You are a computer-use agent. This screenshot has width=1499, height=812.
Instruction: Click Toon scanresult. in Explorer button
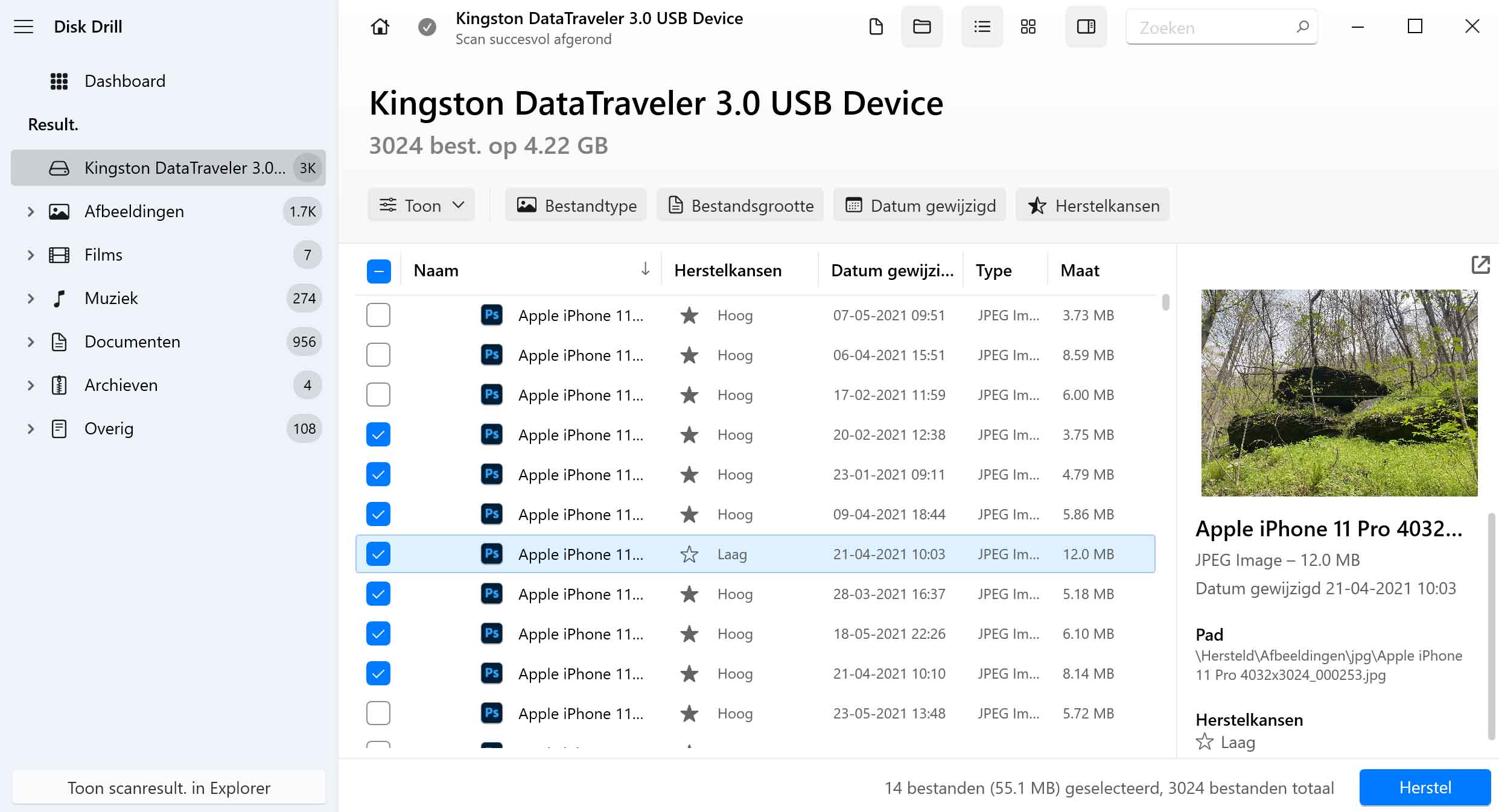pos(168,788)
